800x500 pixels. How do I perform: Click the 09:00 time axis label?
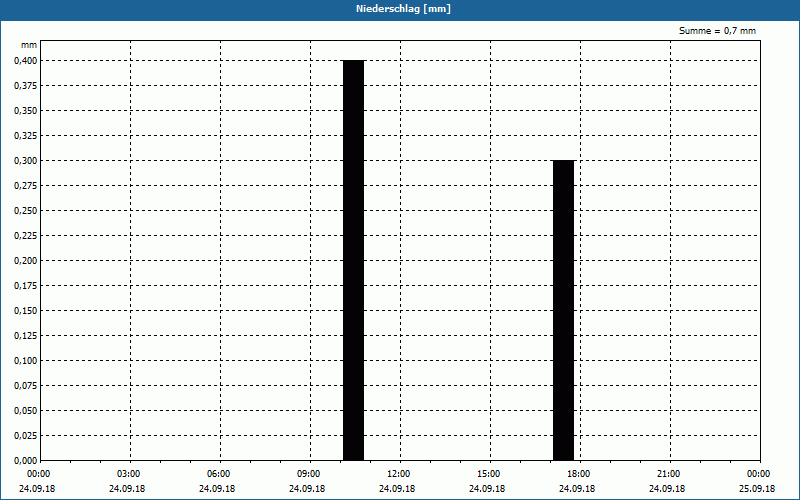[309, 474]
